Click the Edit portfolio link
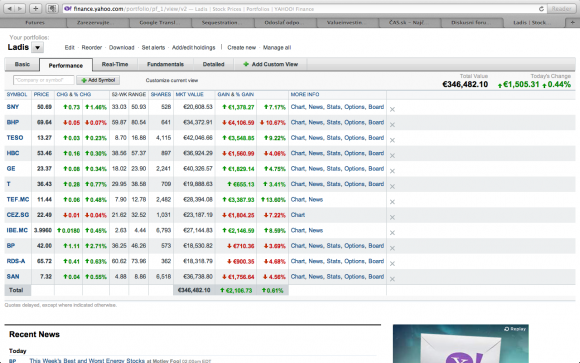 [x=69, y=48]
